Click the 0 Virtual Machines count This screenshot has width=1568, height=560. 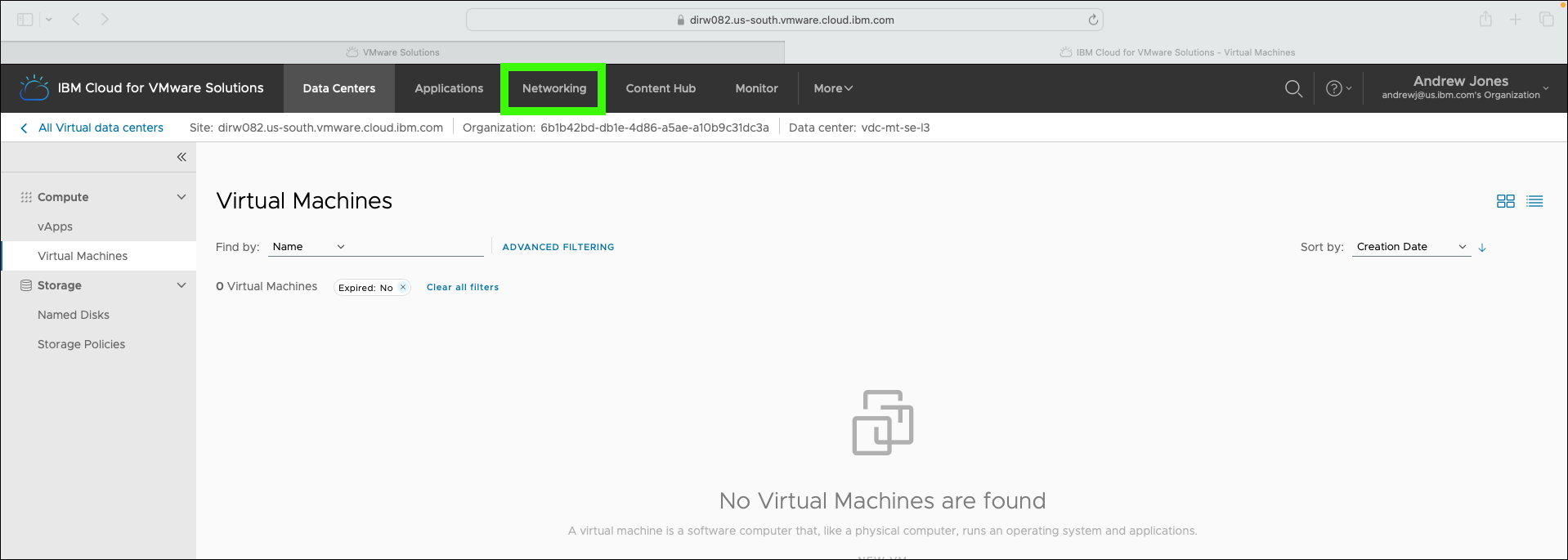coord(267,286)
